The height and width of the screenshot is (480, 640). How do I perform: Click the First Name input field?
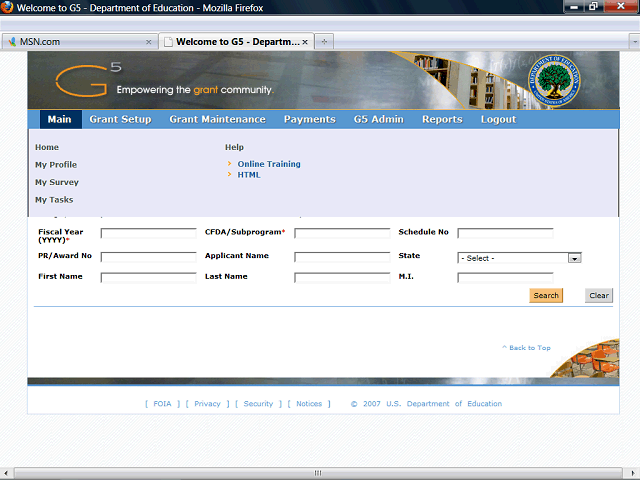(x=149, y=278)
